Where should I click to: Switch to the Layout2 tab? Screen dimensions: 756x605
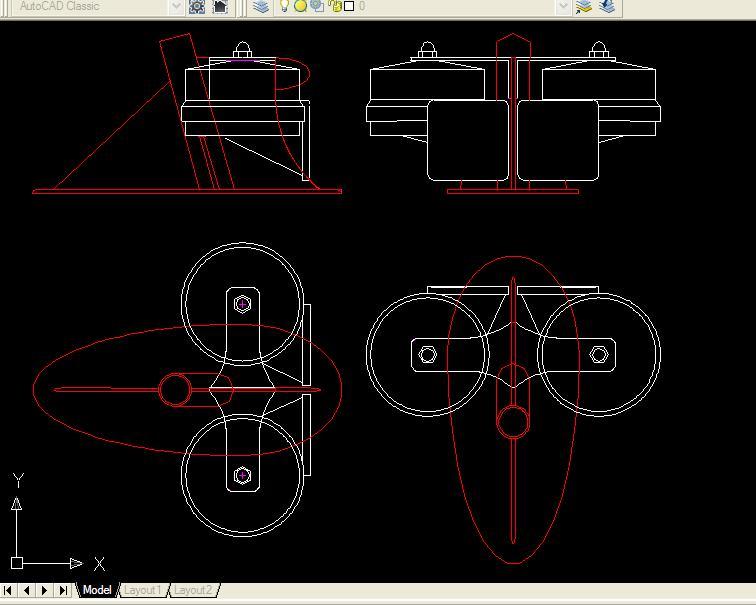[193, 590]
